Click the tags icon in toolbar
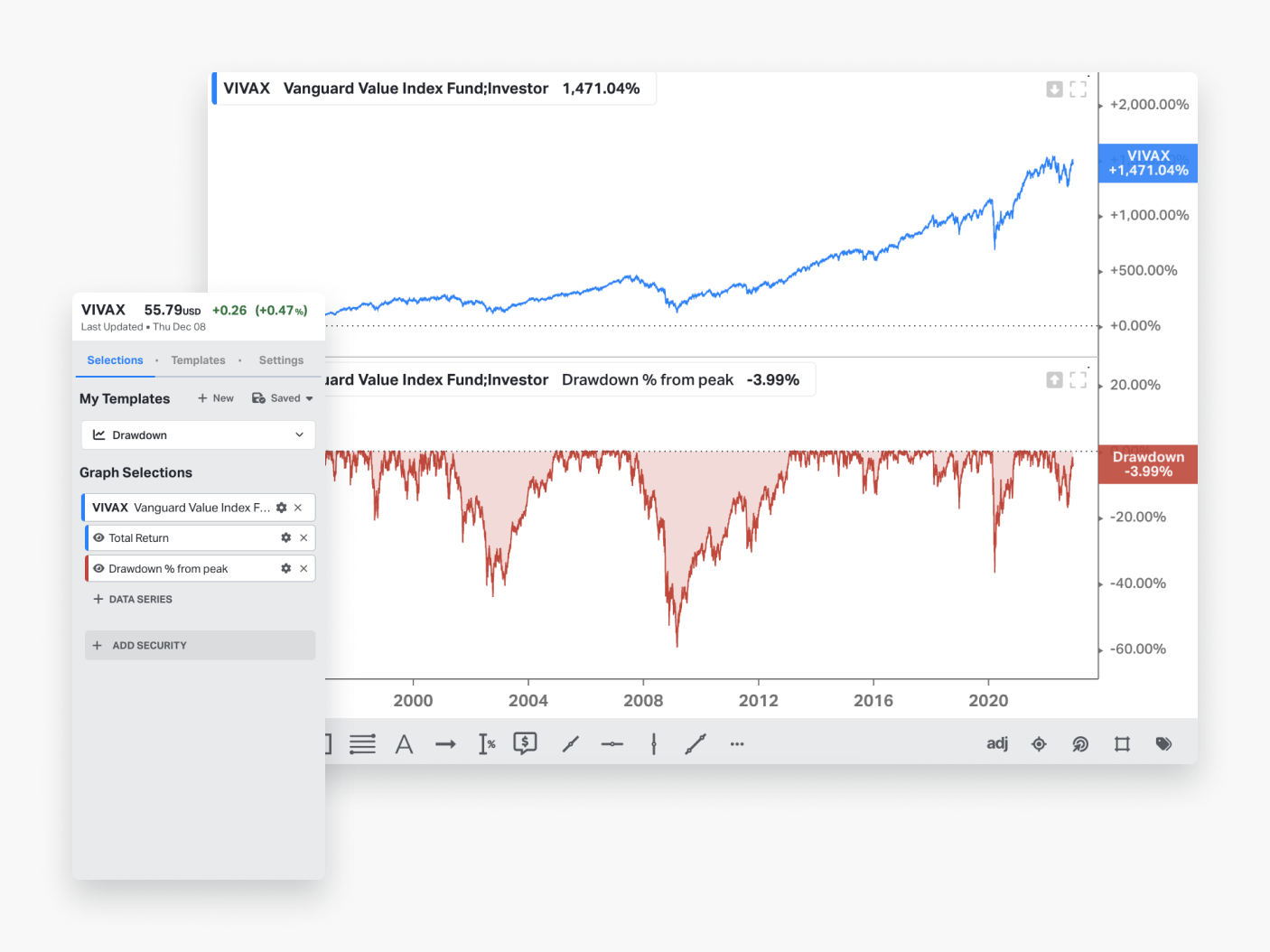Image resolution: width=1270 pixels, height=952 pixels. point(1163,744)
